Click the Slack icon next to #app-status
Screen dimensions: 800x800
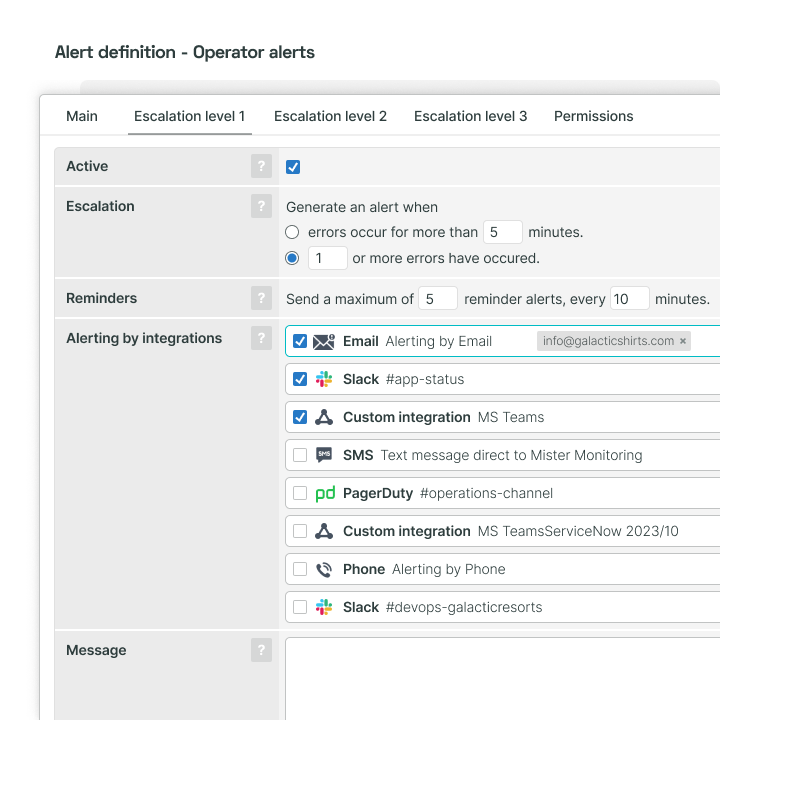click(323, 379)
